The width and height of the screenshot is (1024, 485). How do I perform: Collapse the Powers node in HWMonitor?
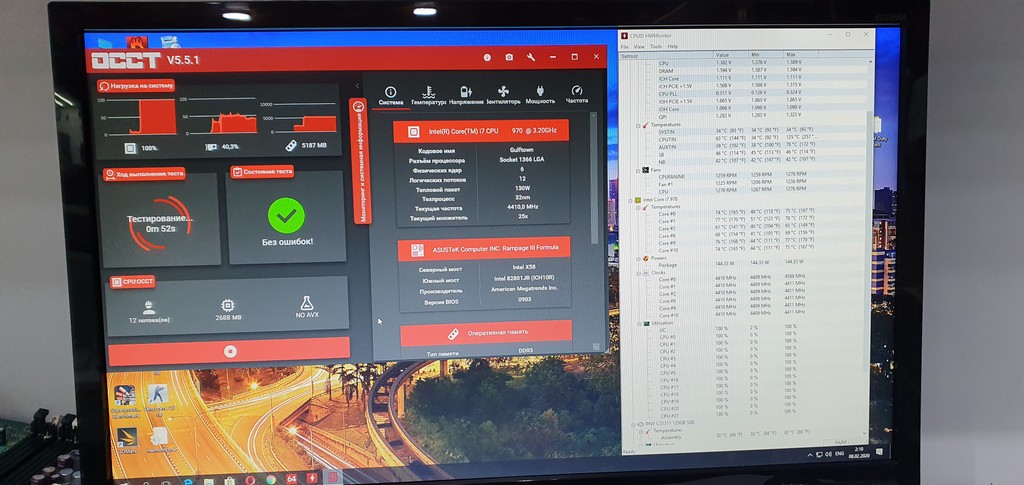tap(637, 258)
